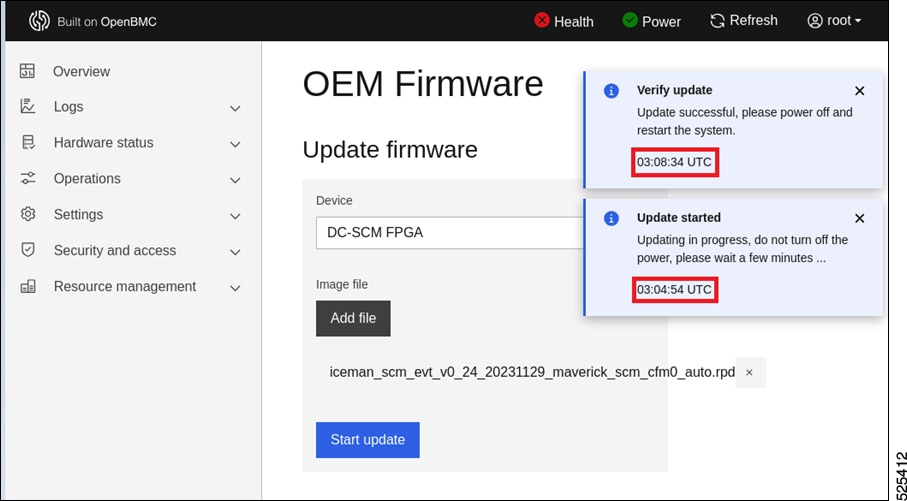Screen dimensions: 907x501
Task: Open the Hardware status menu item
Action: (x=104, y=143)
